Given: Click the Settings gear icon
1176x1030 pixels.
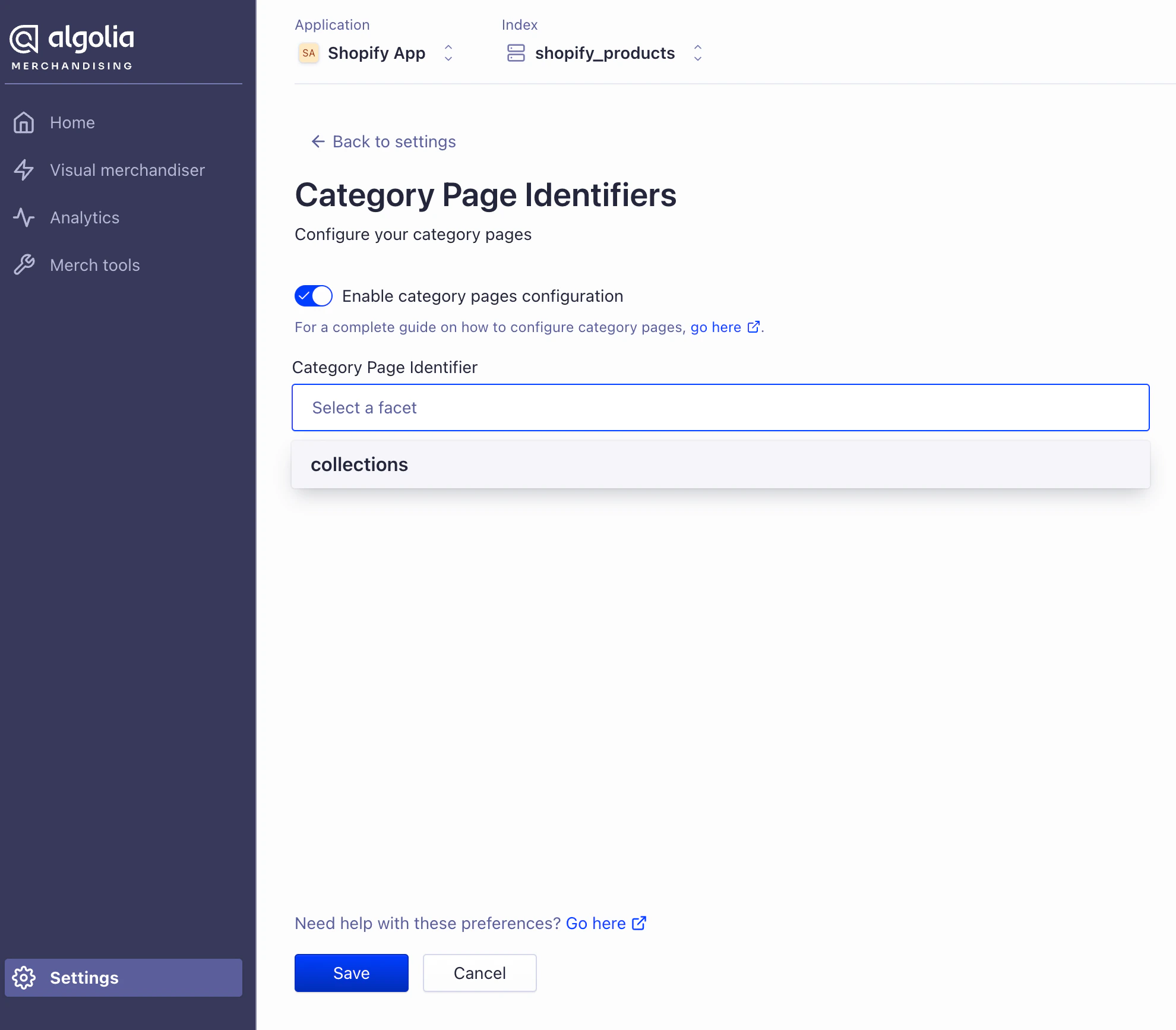Looking at the screenshot, I should tap(24, 978).
